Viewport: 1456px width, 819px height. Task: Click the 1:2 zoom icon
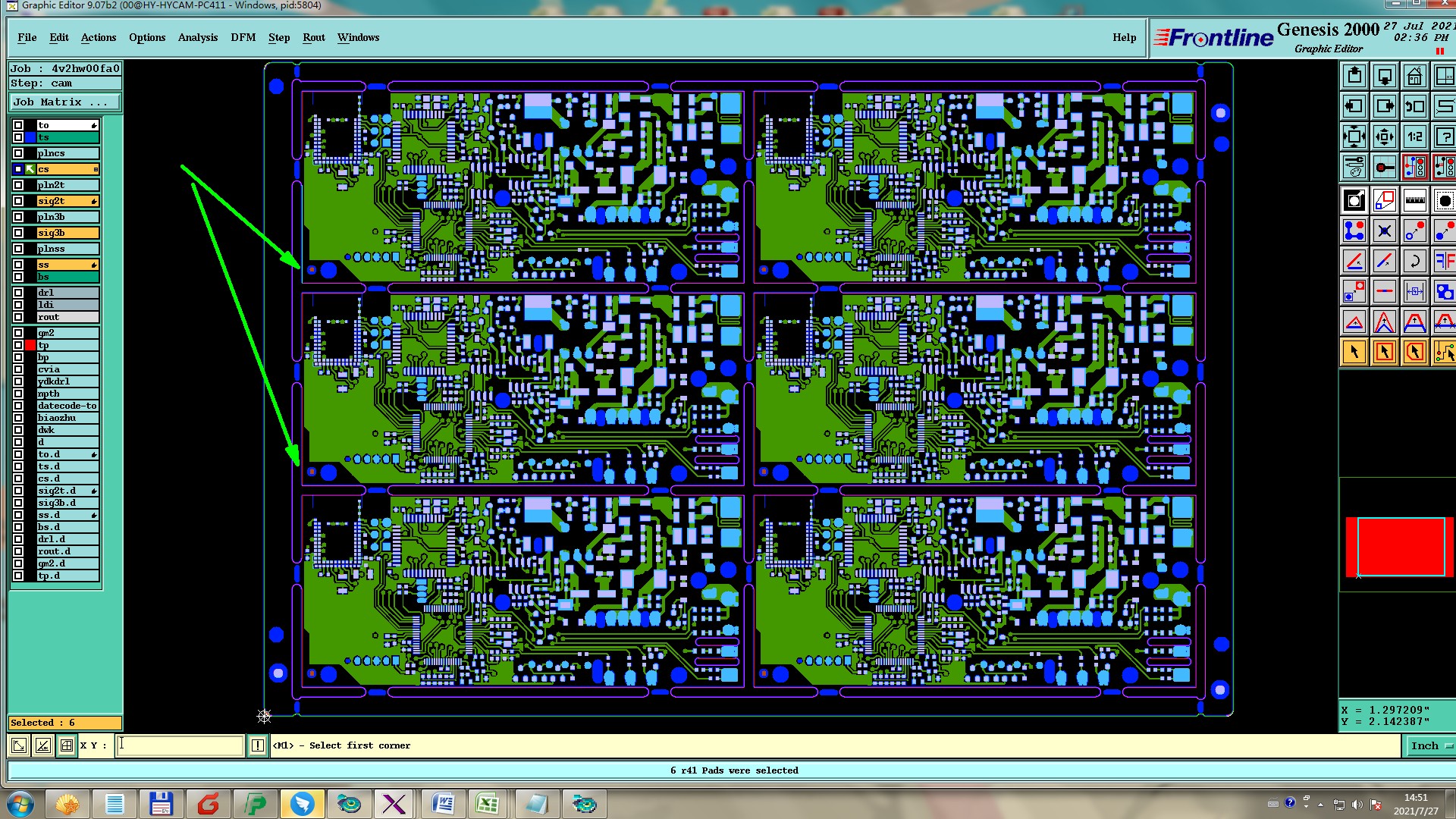1414,137
